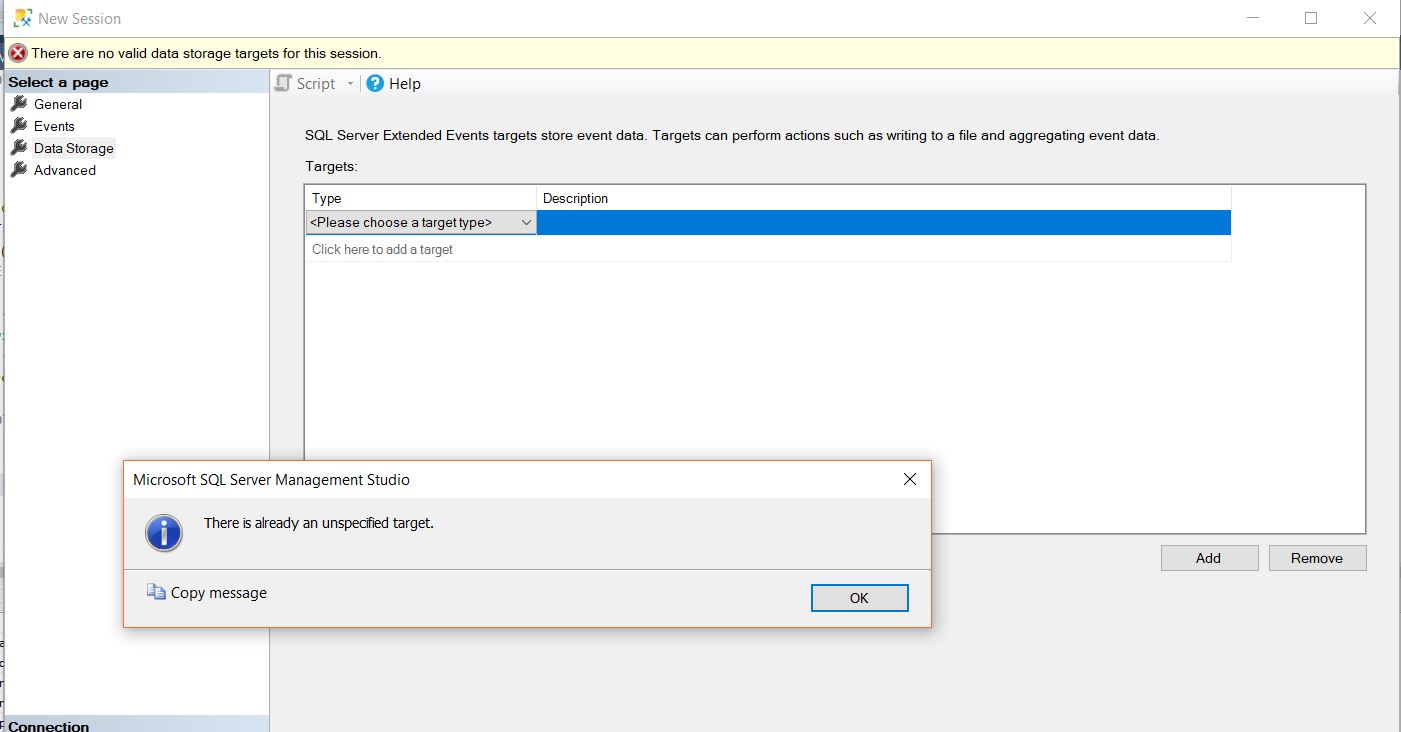This screenshot has width=1401, height=732.
Task: Click 'Click here to add a target' row
Action: coord(768,249)
